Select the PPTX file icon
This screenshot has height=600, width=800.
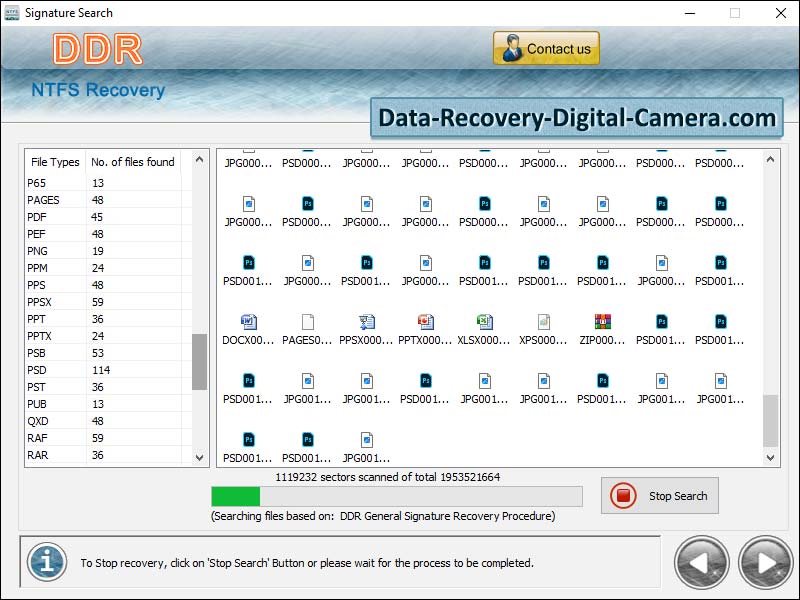click(425, 322)
